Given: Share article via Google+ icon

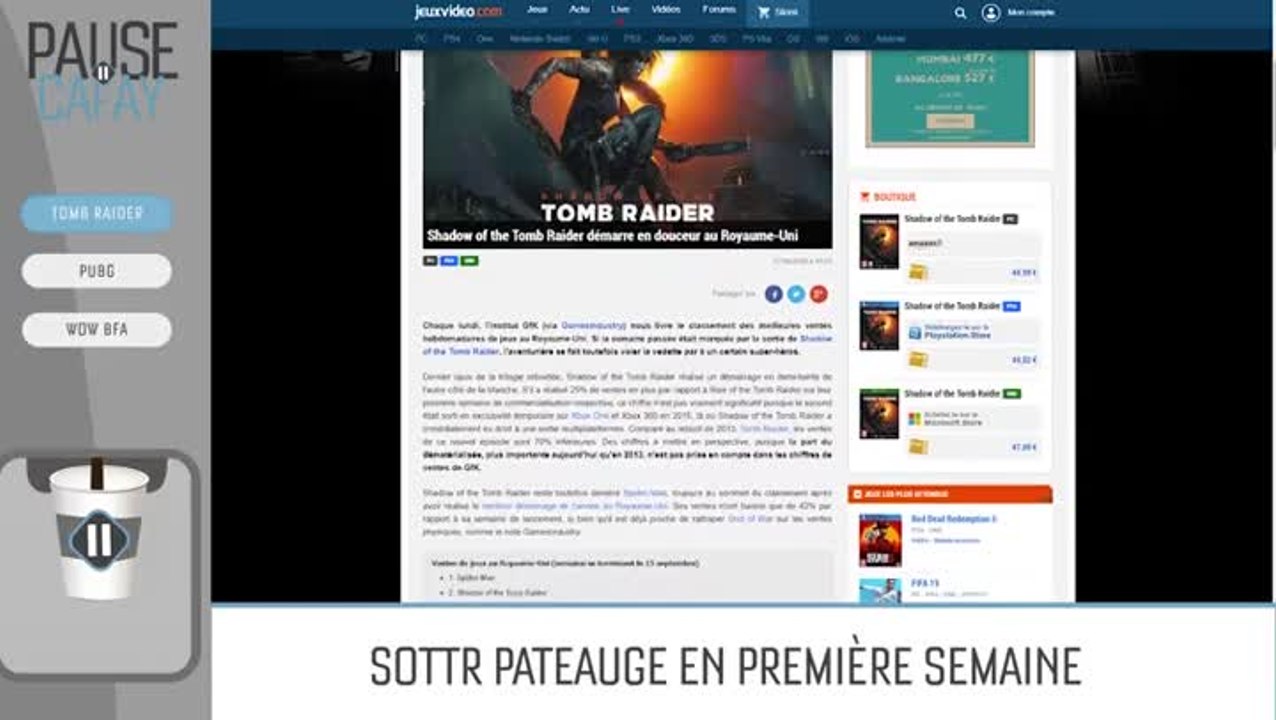Looking at the screenshot, I should click(819, 294).
